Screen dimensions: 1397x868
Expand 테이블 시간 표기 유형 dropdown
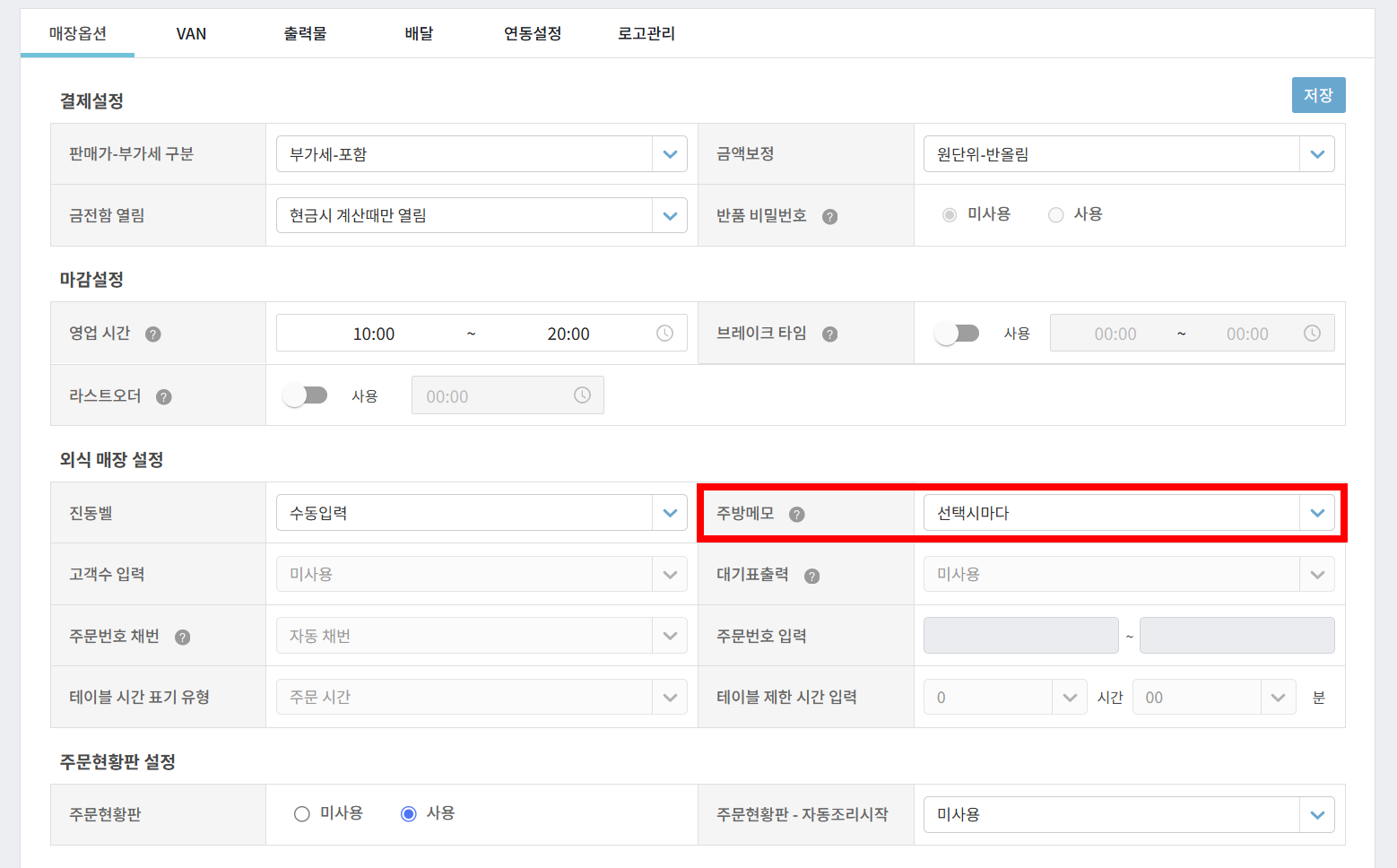pos(482,697)
